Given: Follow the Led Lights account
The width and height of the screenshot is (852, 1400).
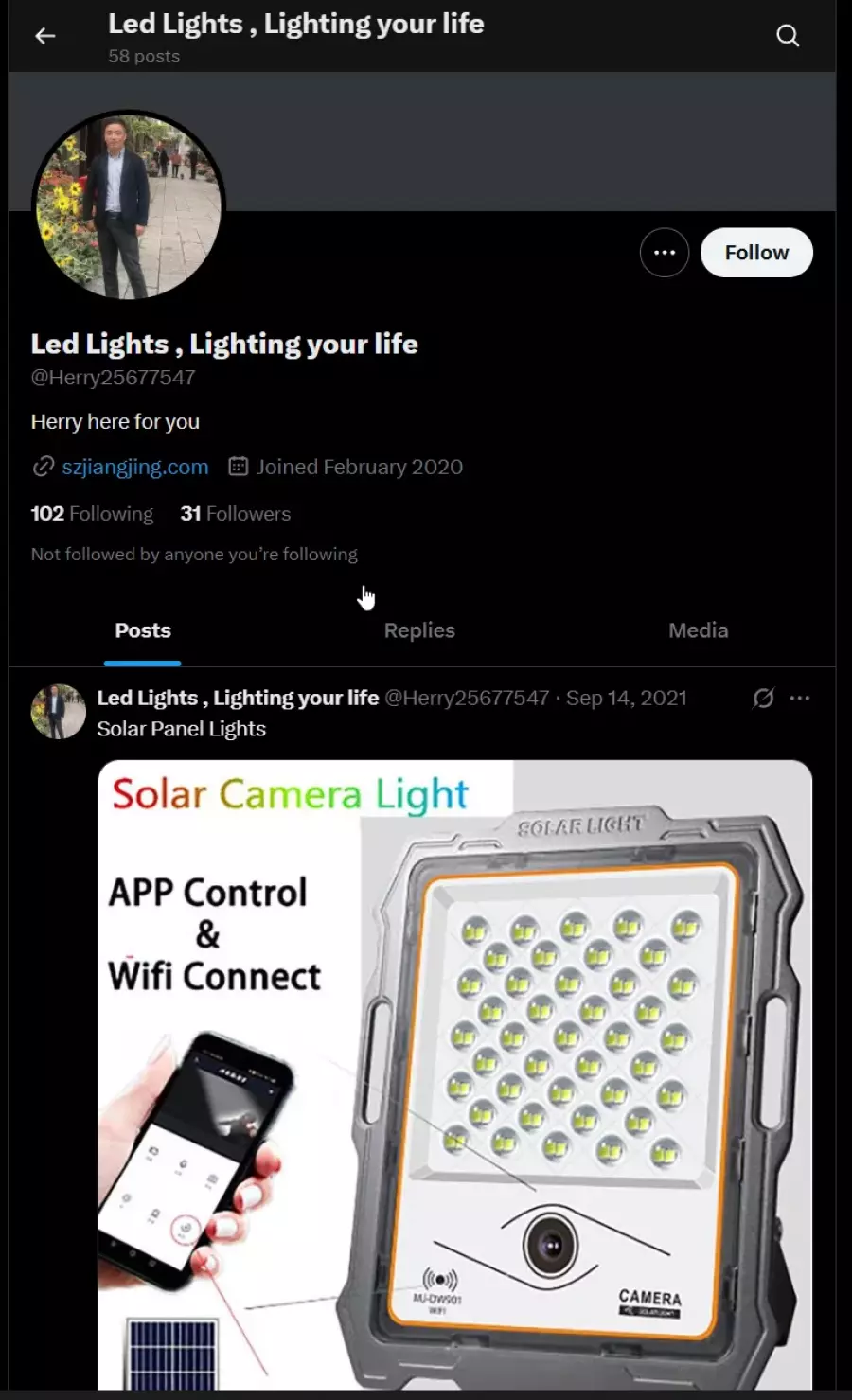Looking at the screenshot, I should pos(756,253).
